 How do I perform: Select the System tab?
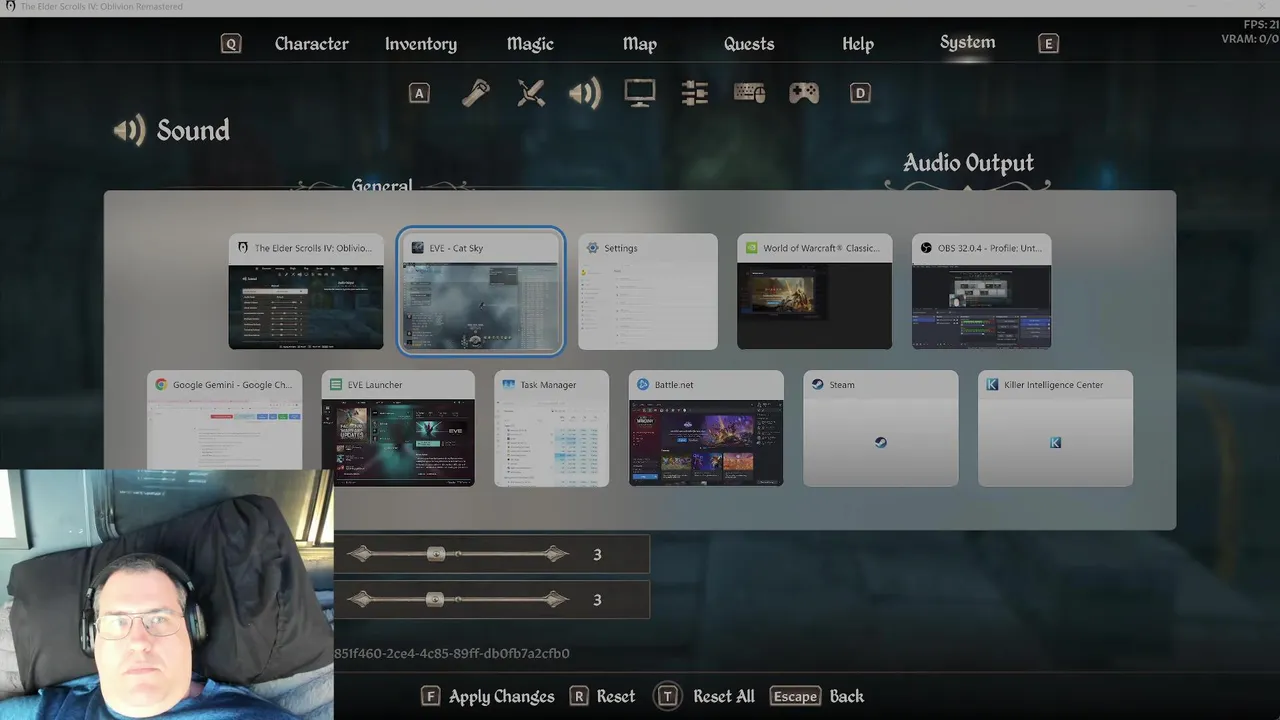click(967, 43)
